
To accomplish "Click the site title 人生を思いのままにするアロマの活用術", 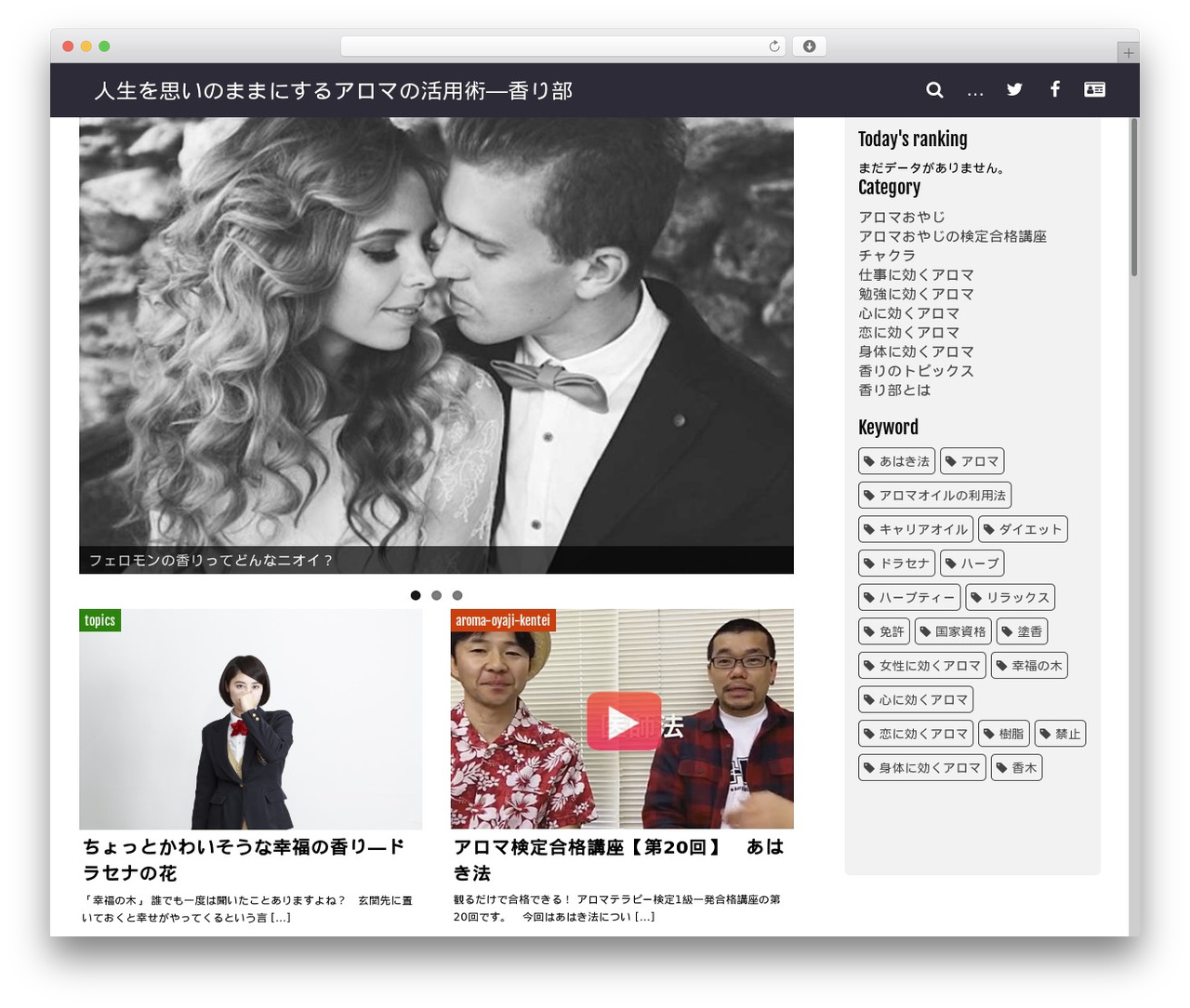I will click(333, 90).
